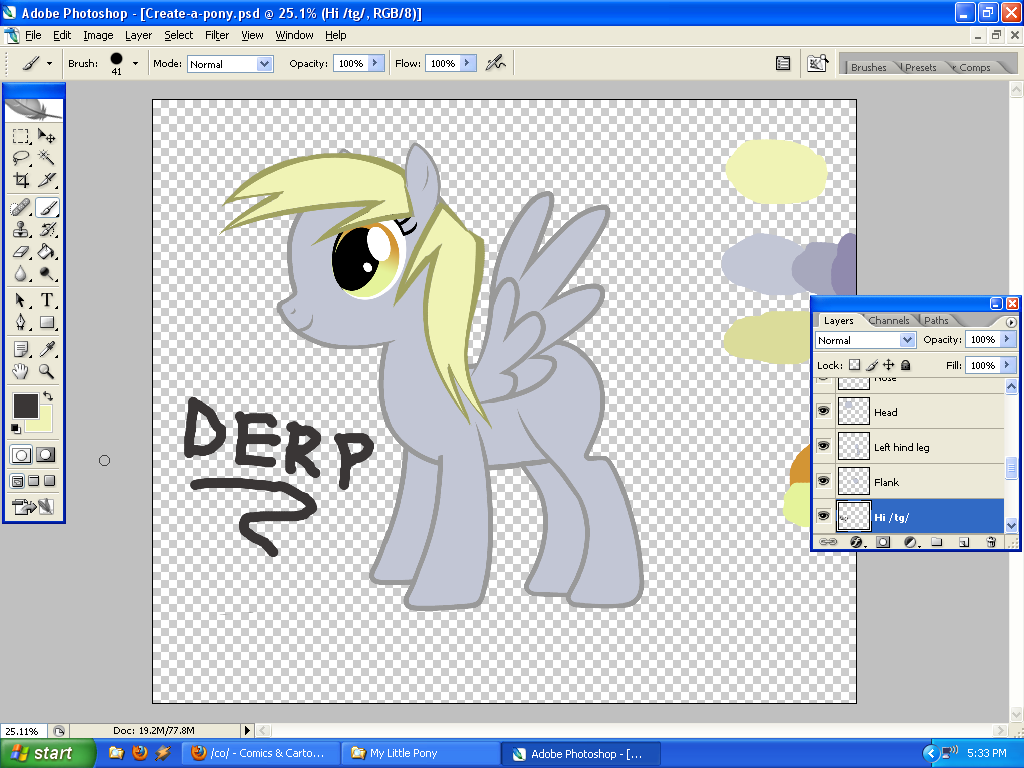This screenshot has height=768, width=1024.
Task: Select the Crop tool
Action: pyautogui.click(x=21, y=181)
